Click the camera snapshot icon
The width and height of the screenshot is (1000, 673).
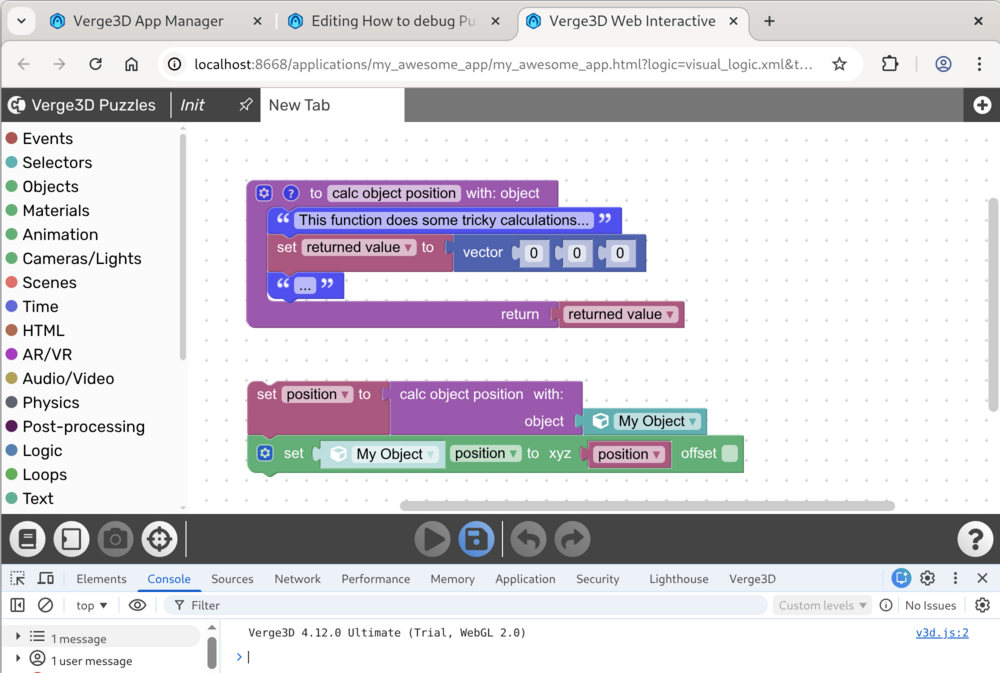click(115, 539)
